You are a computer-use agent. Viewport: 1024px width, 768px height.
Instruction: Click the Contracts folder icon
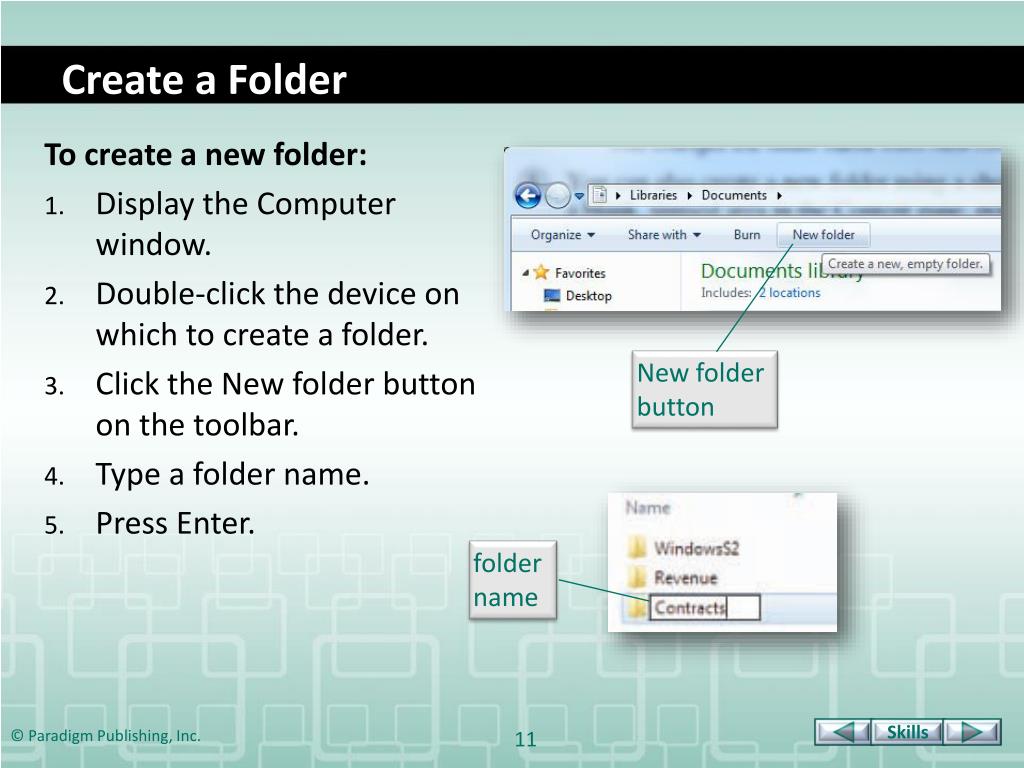[x=637, y=608]
